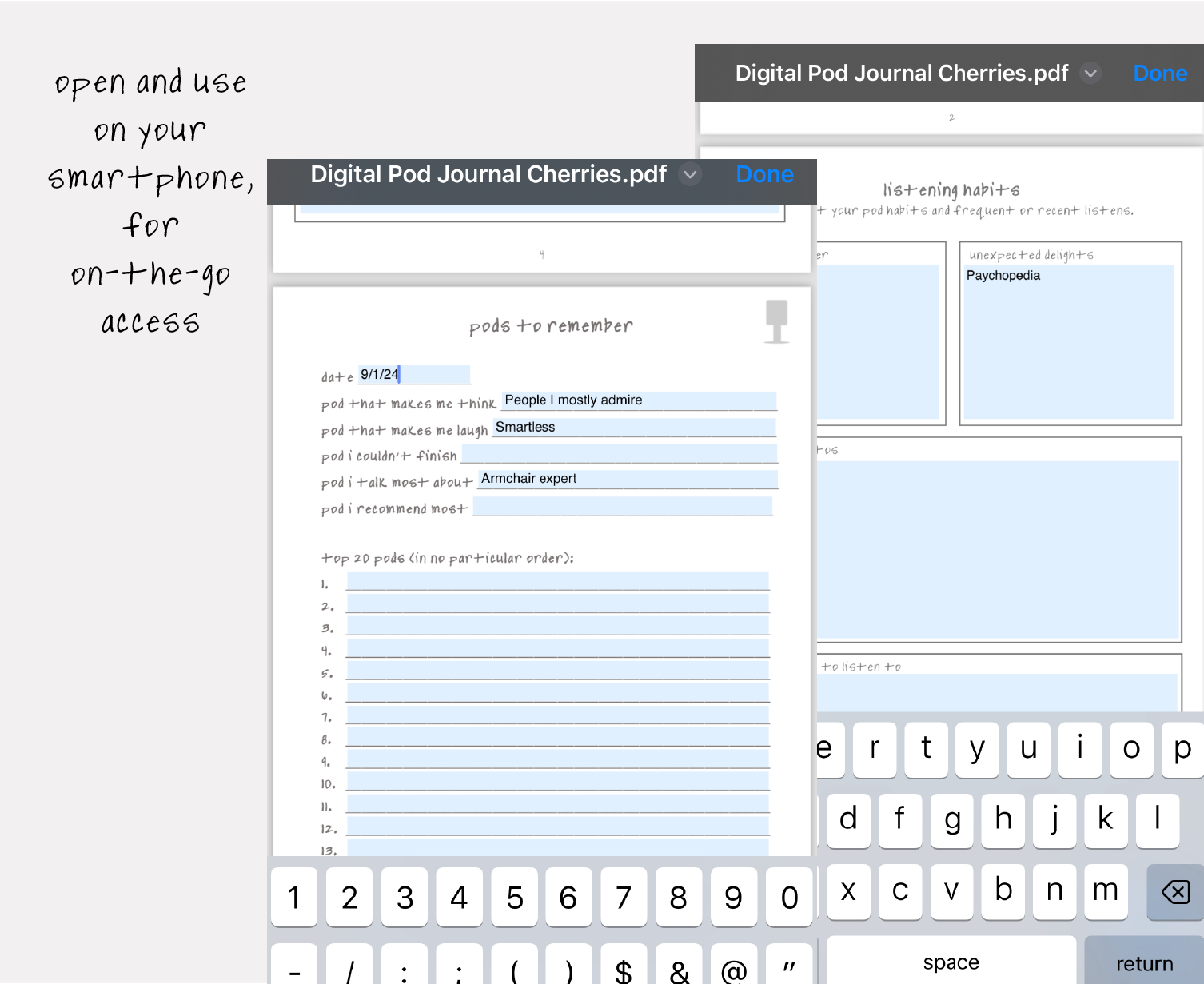The image size is (1204, 984).
Task: Tap the empty 'pod i couldn't finish' field
Action: click(x=619, y=454)
